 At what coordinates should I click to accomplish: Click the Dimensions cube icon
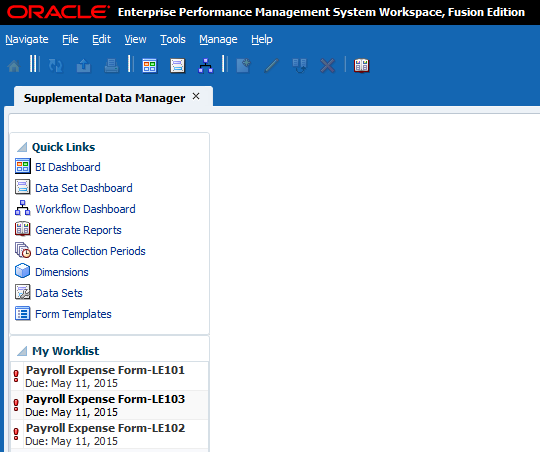coord(23,271)
